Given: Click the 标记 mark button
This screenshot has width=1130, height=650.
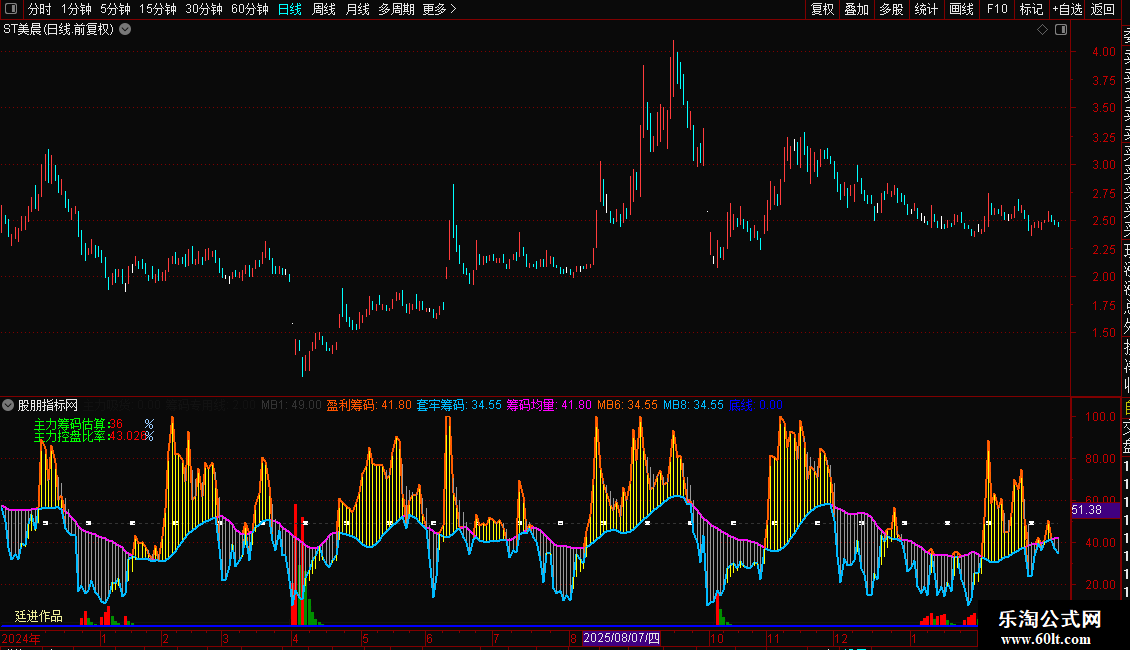Looking at the screenshot, I should pyautogui.click(x=1031, y=9).
